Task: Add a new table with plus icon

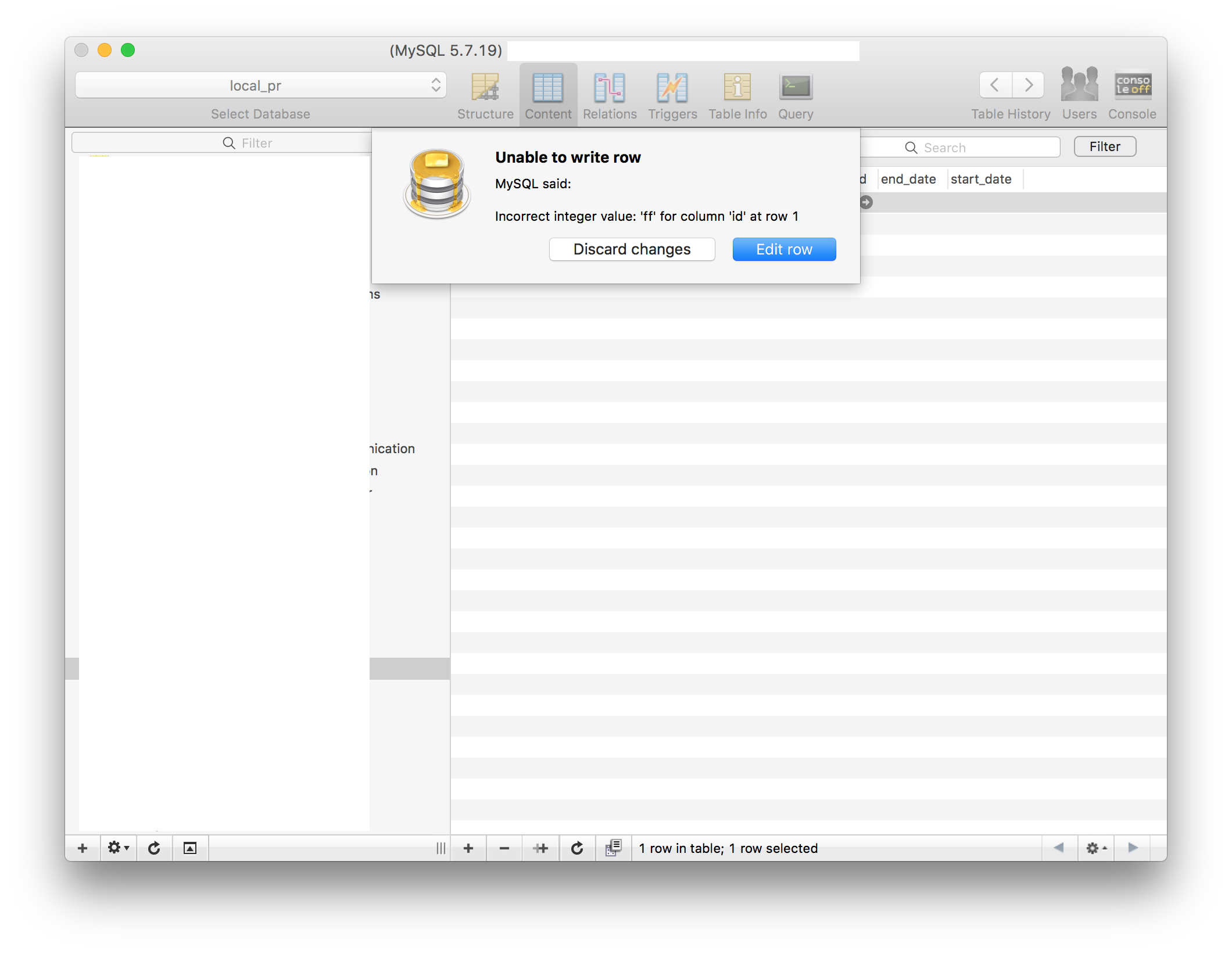Action: coord(83,848)
